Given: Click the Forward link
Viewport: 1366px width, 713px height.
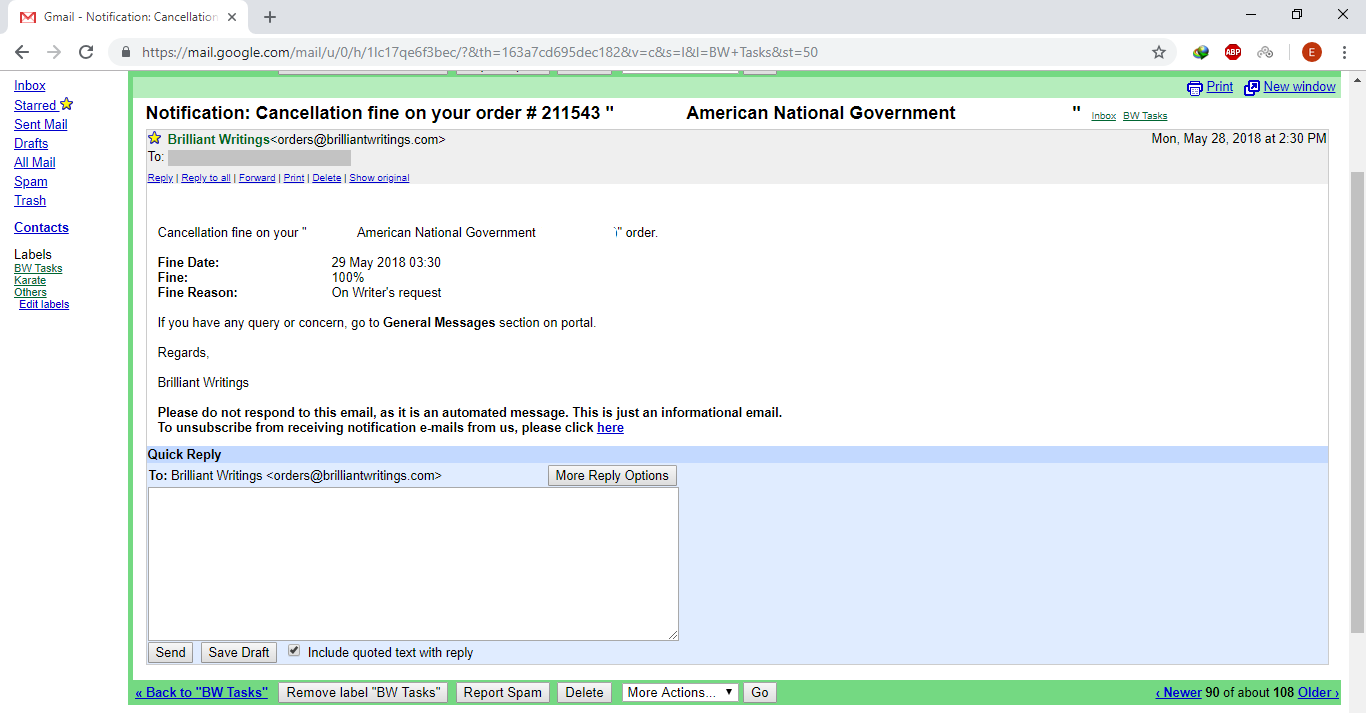Looking at the screenshot, I should click(x=257, y=178).
